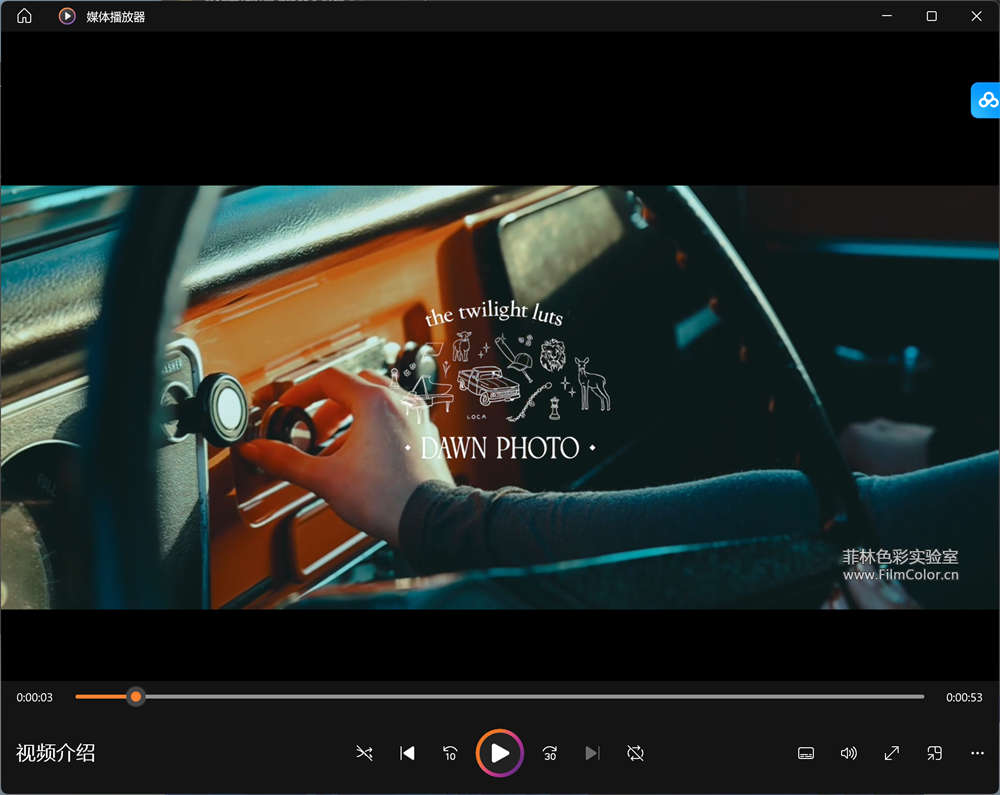Click the next track button

(x=592, y=753)
